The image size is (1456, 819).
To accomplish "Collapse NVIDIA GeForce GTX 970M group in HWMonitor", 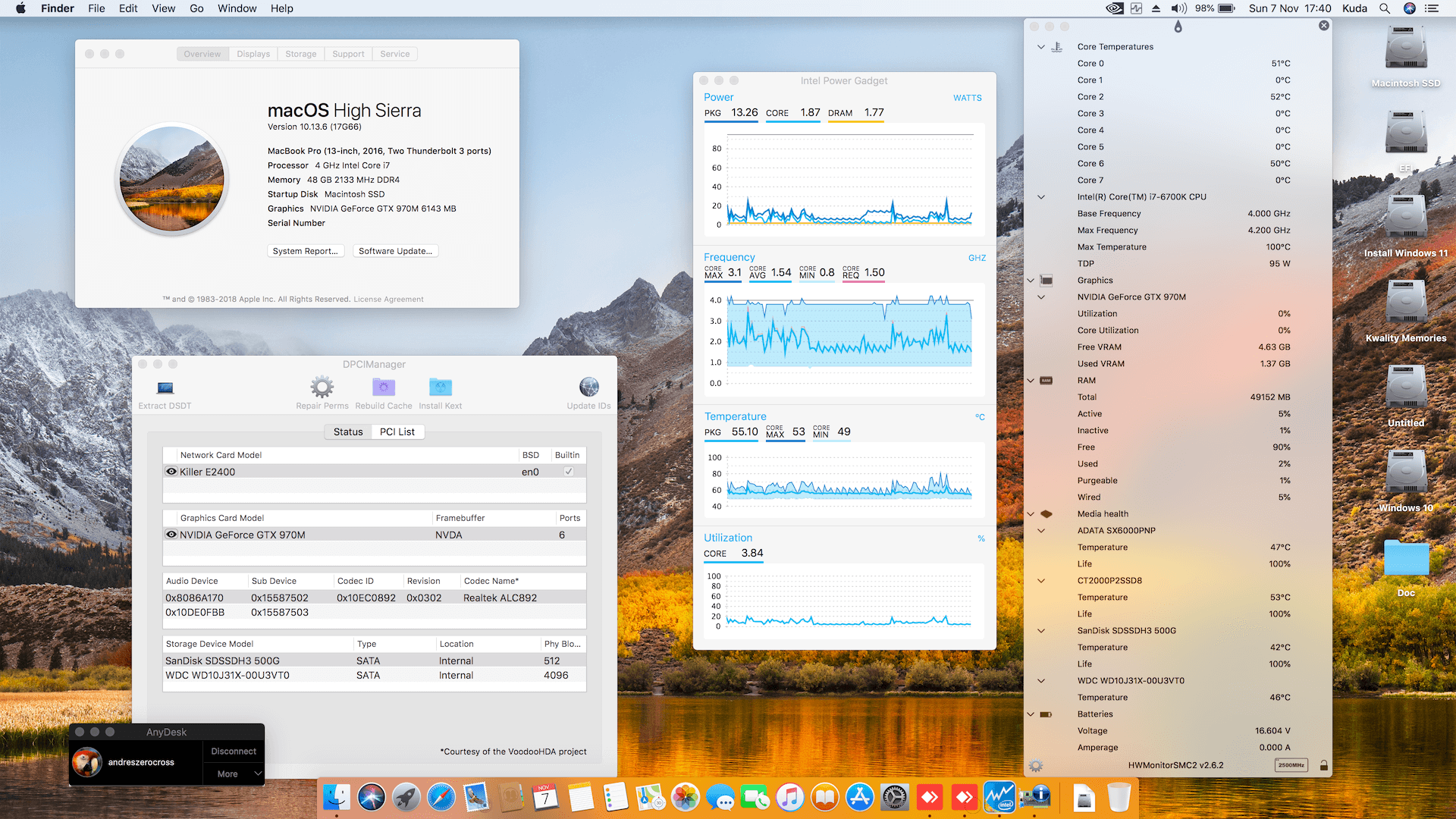I will click(1041, 297).
